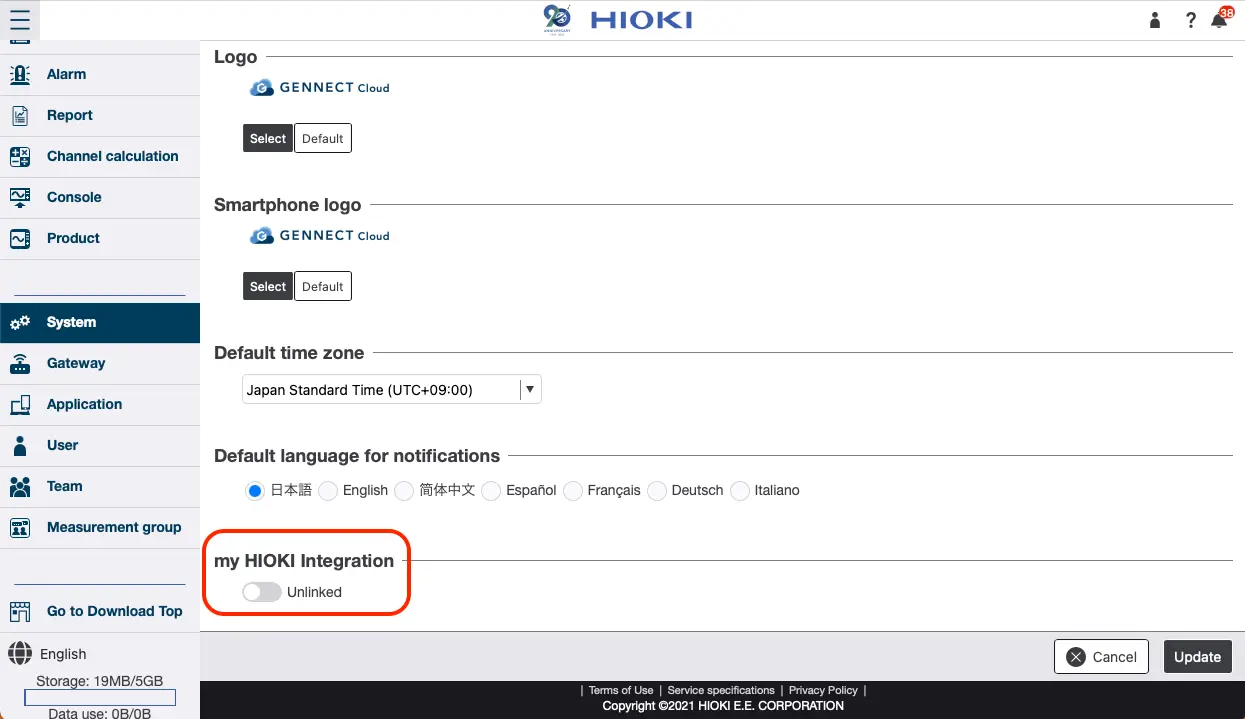Open the Channel calculation menu item
1245x719 pixels.
[x=100, y=156]
